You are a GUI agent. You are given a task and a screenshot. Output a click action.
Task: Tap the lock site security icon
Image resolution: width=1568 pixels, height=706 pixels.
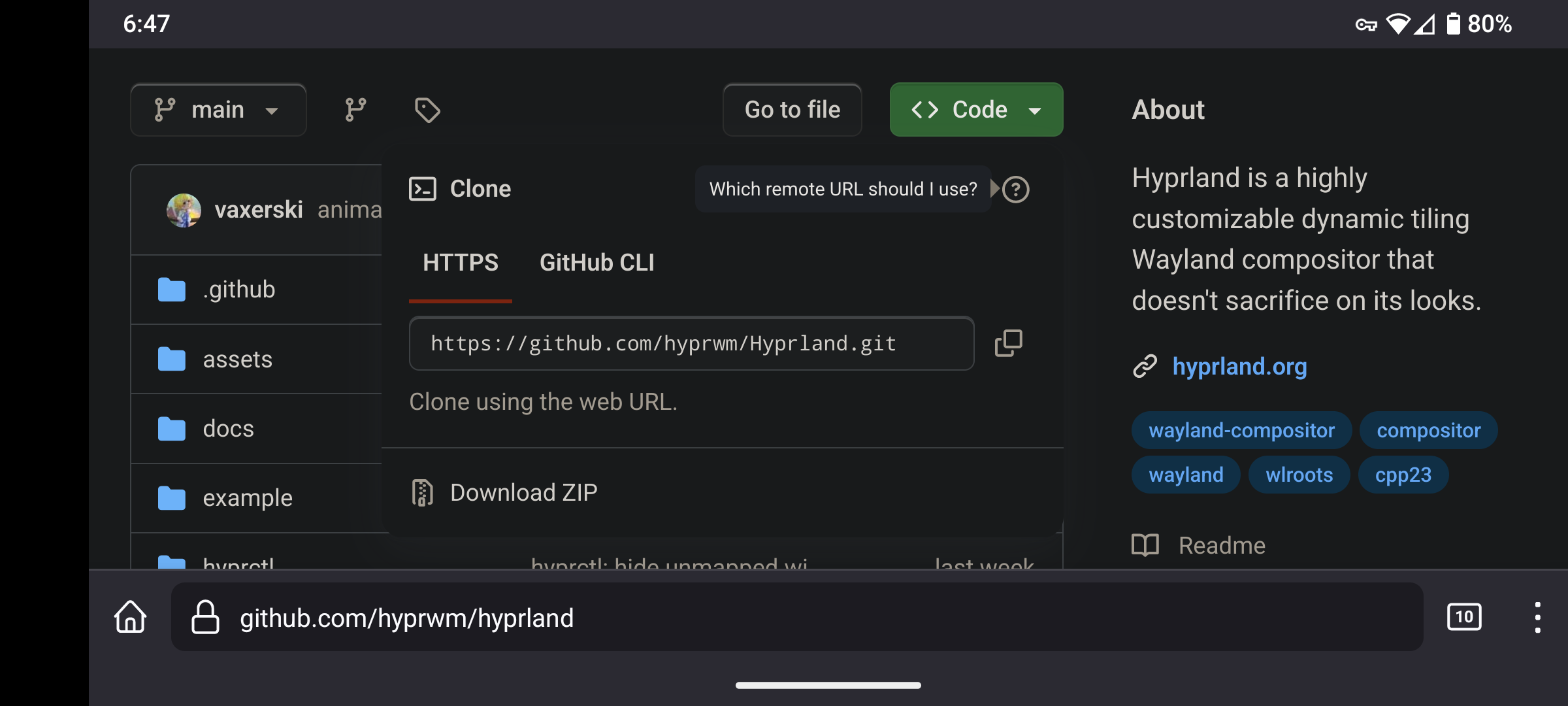pyautogui.click(x=205, y=617)
